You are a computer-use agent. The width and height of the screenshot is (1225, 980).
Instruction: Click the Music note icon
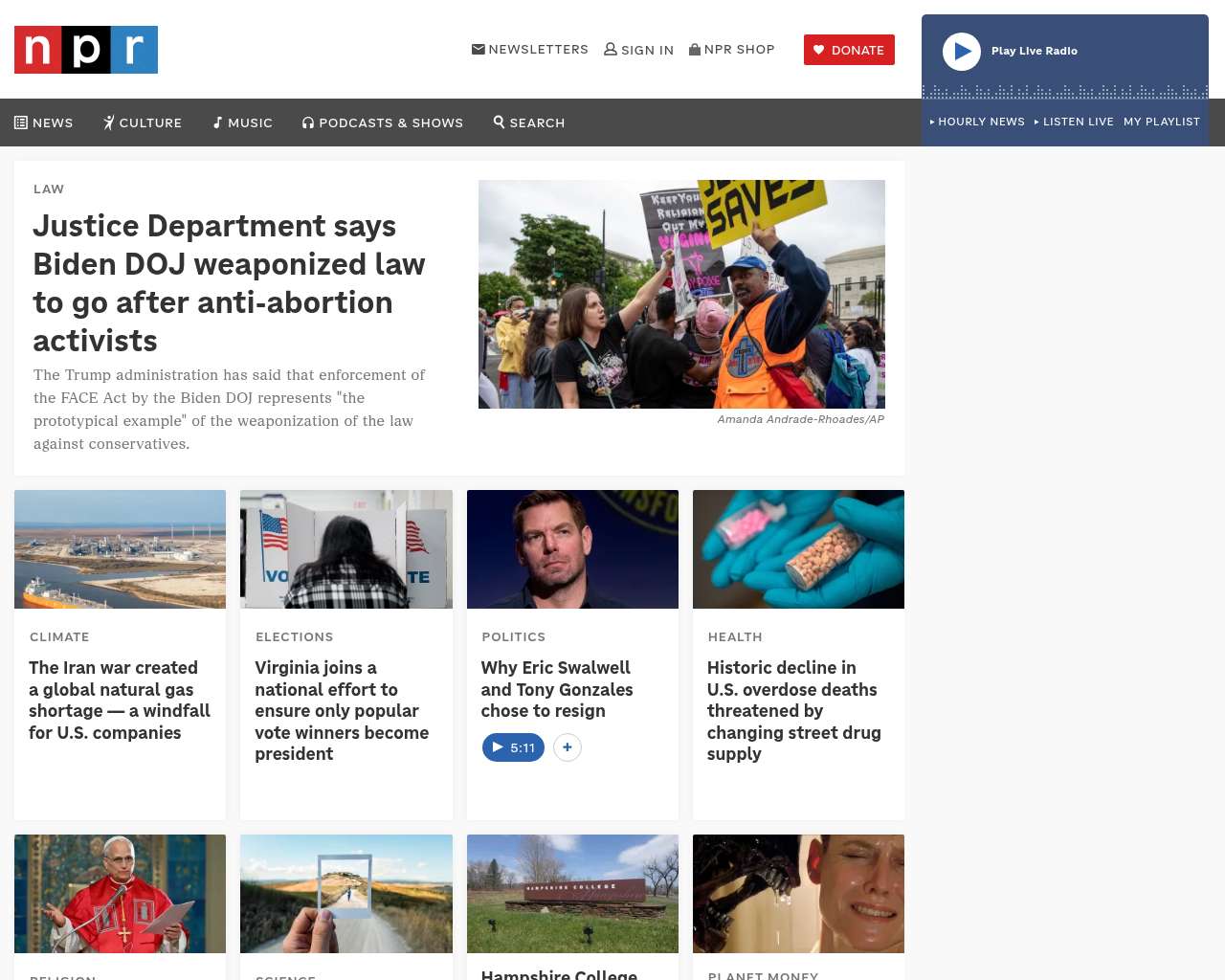coord(217,122)
